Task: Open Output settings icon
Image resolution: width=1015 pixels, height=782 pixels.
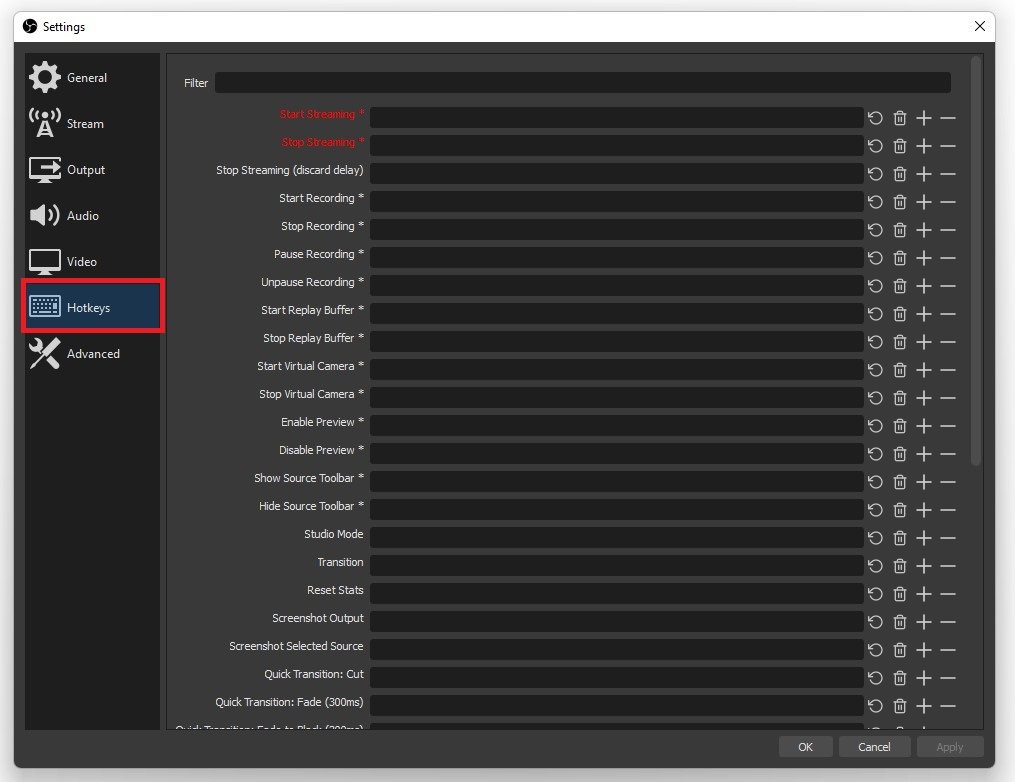Action: pyautogui.click(x=45, y=170)
